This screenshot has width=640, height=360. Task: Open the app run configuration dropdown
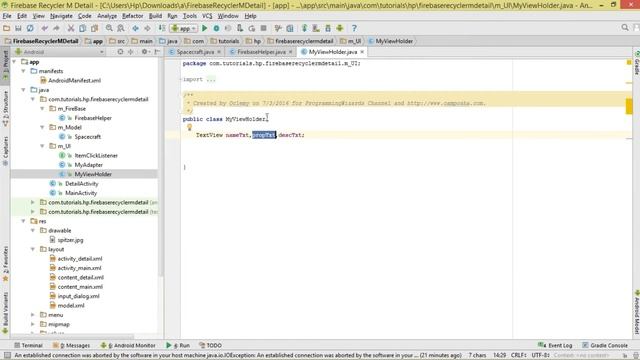[184, 28]
